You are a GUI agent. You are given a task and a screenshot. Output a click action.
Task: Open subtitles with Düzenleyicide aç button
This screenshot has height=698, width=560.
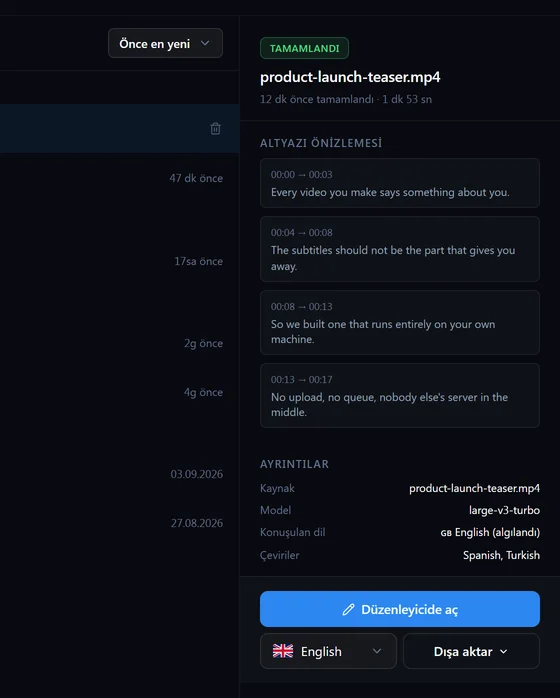(400, 609)
